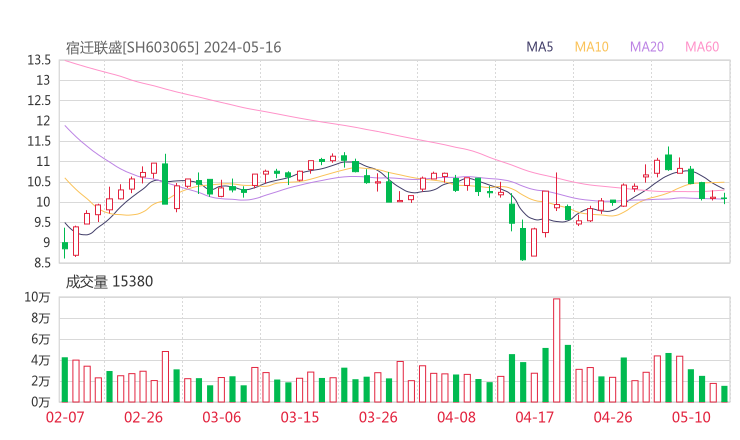Screen dimensions: 740x440
Task: Select the 02-07 date label
Action: coord(64,417)
